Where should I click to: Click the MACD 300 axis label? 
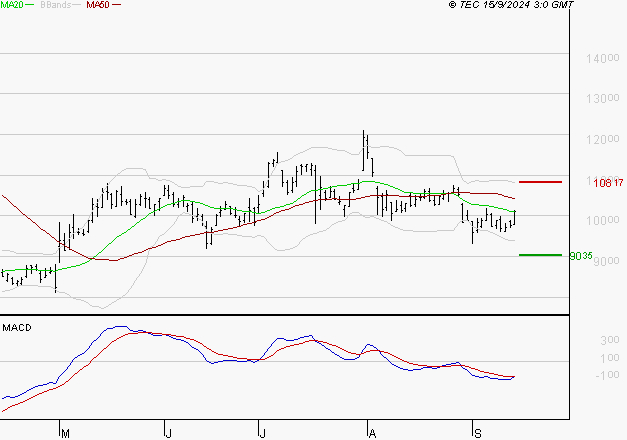pos(610,340)
